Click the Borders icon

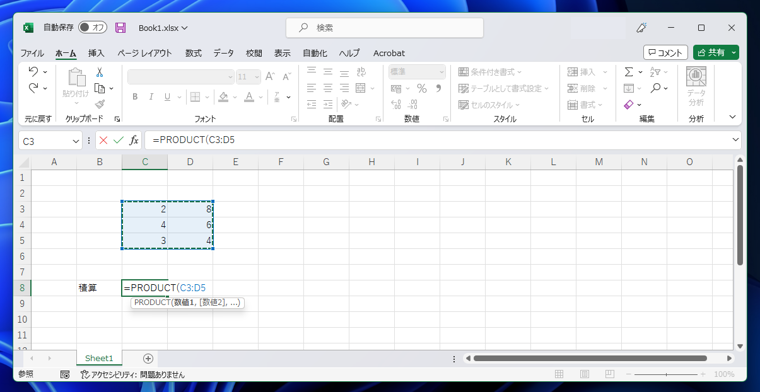pyautogui.click(x=194, y=97)
